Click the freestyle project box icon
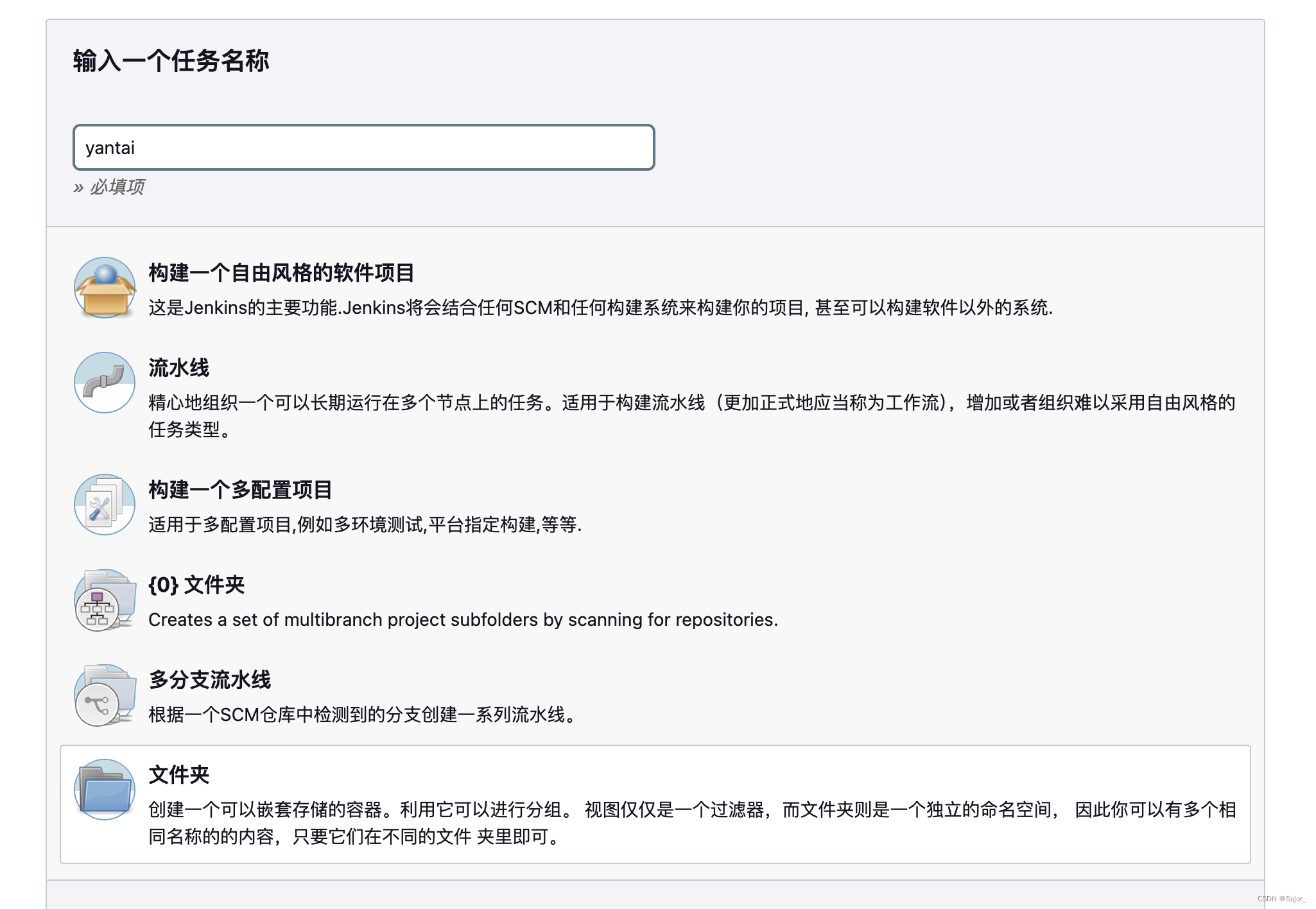Screen dimensions: 1316x909 click(x=105, y=288)
